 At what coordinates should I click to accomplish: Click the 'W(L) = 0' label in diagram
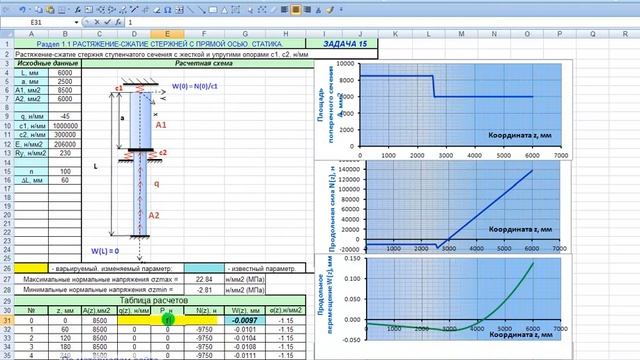point(105,251)
